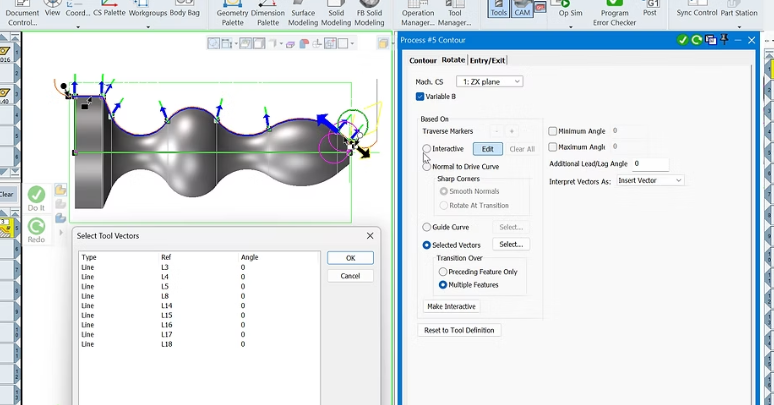Expand Interpret Vectors As dropdown
The height and width of the screenshot is (405, 774).
coord(649,181)
